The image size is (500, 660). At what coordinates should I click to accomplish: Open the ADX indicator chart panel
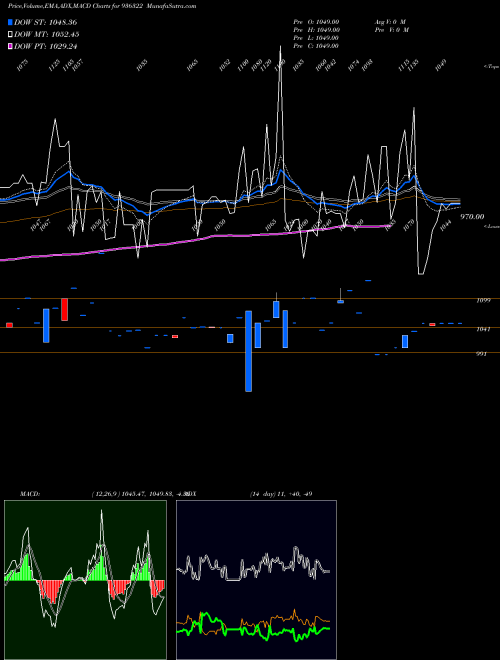click(256, 580)
